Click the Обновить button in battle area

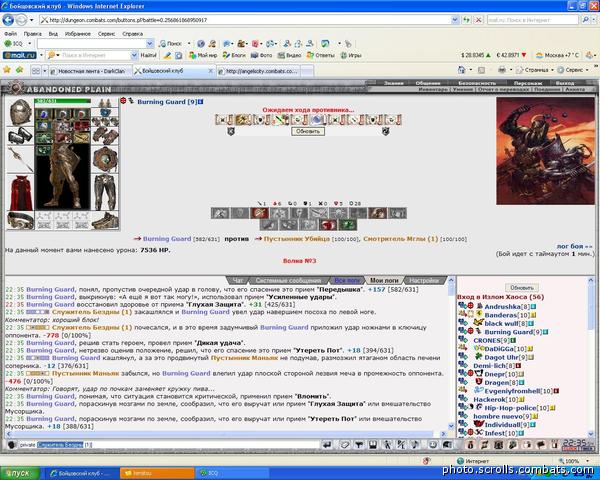[x=308, y=131]
